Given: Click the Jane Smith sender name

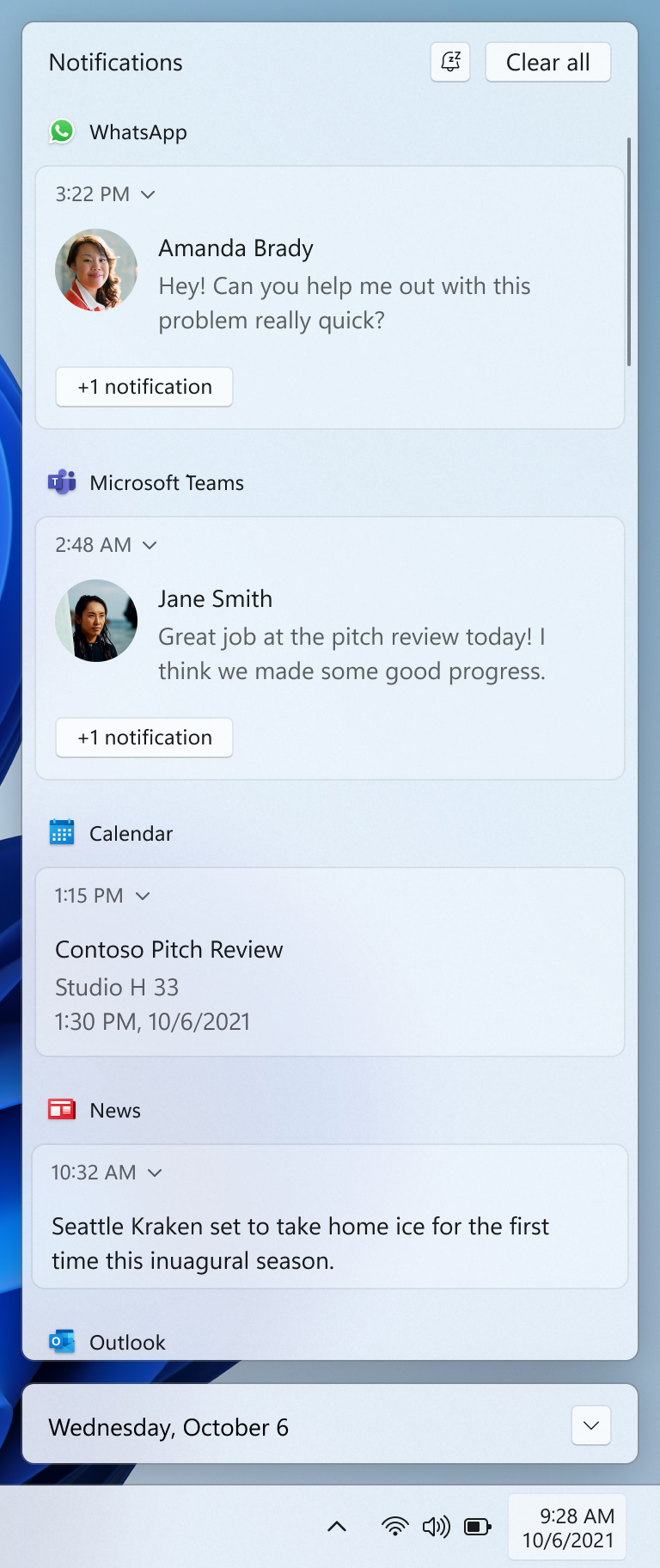Looking at the screenshot, I should click(x=216, y=598).
